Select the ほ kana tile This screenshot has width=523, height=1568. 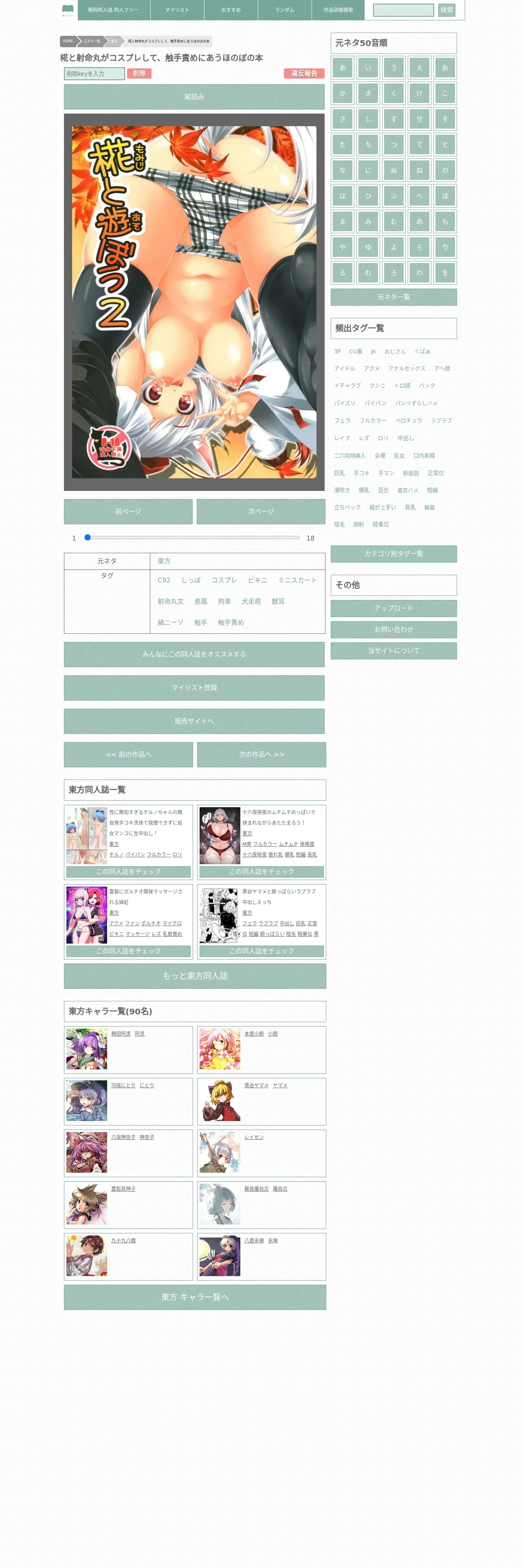pos(445,196)
